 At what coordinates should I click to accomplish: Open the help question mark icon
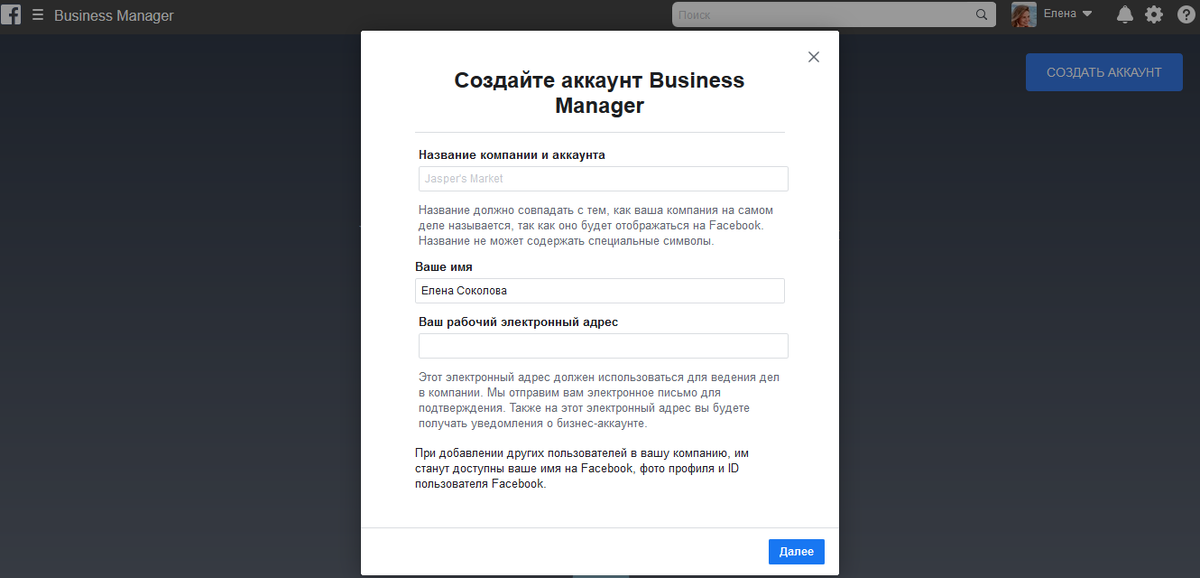(1185, 15)
